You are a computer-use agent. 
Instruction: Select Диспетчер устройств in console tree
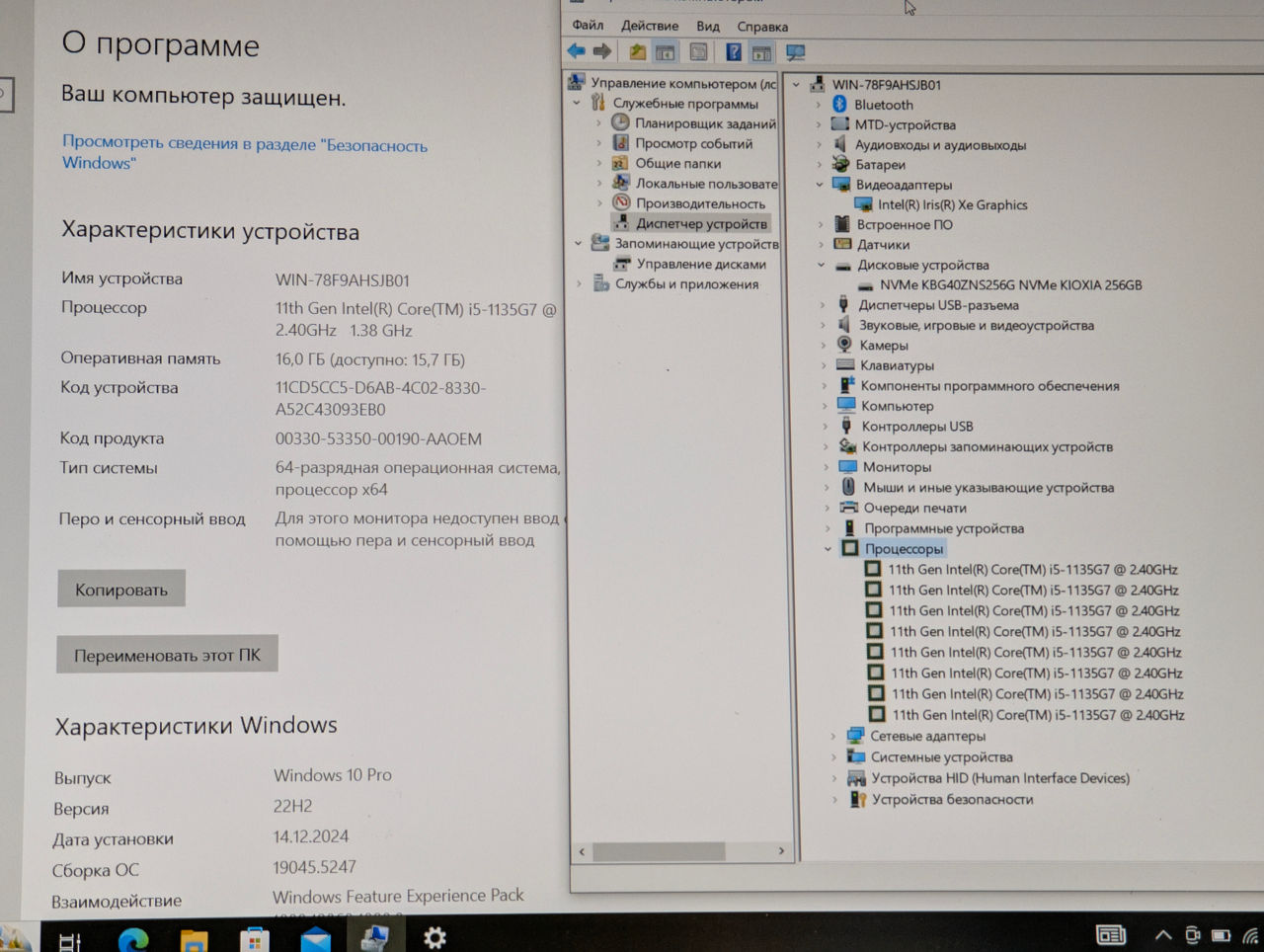[701, 223]
